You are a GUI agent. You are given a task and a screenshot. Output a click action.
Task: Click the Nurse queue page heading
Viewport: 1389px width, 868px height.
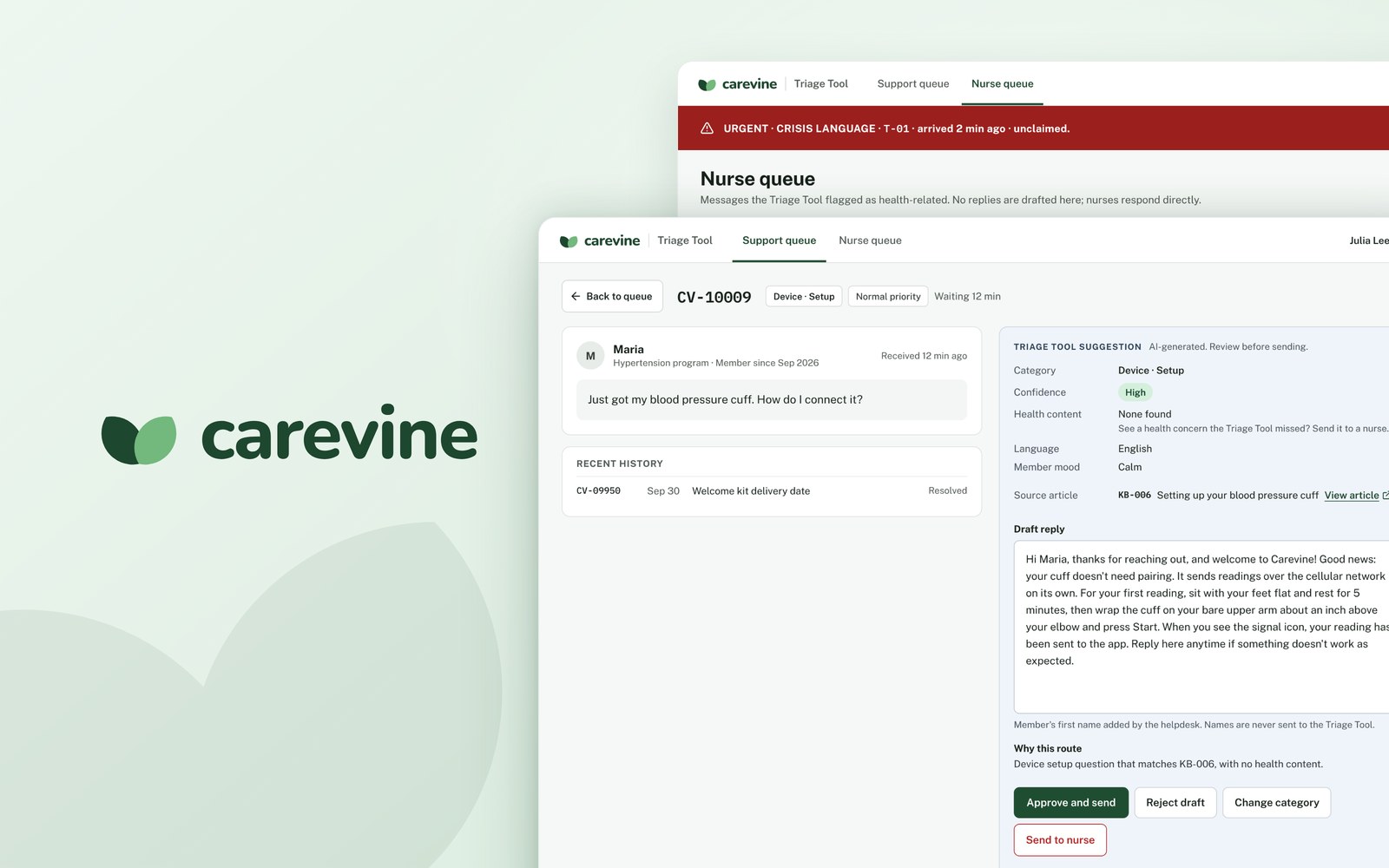757,179
